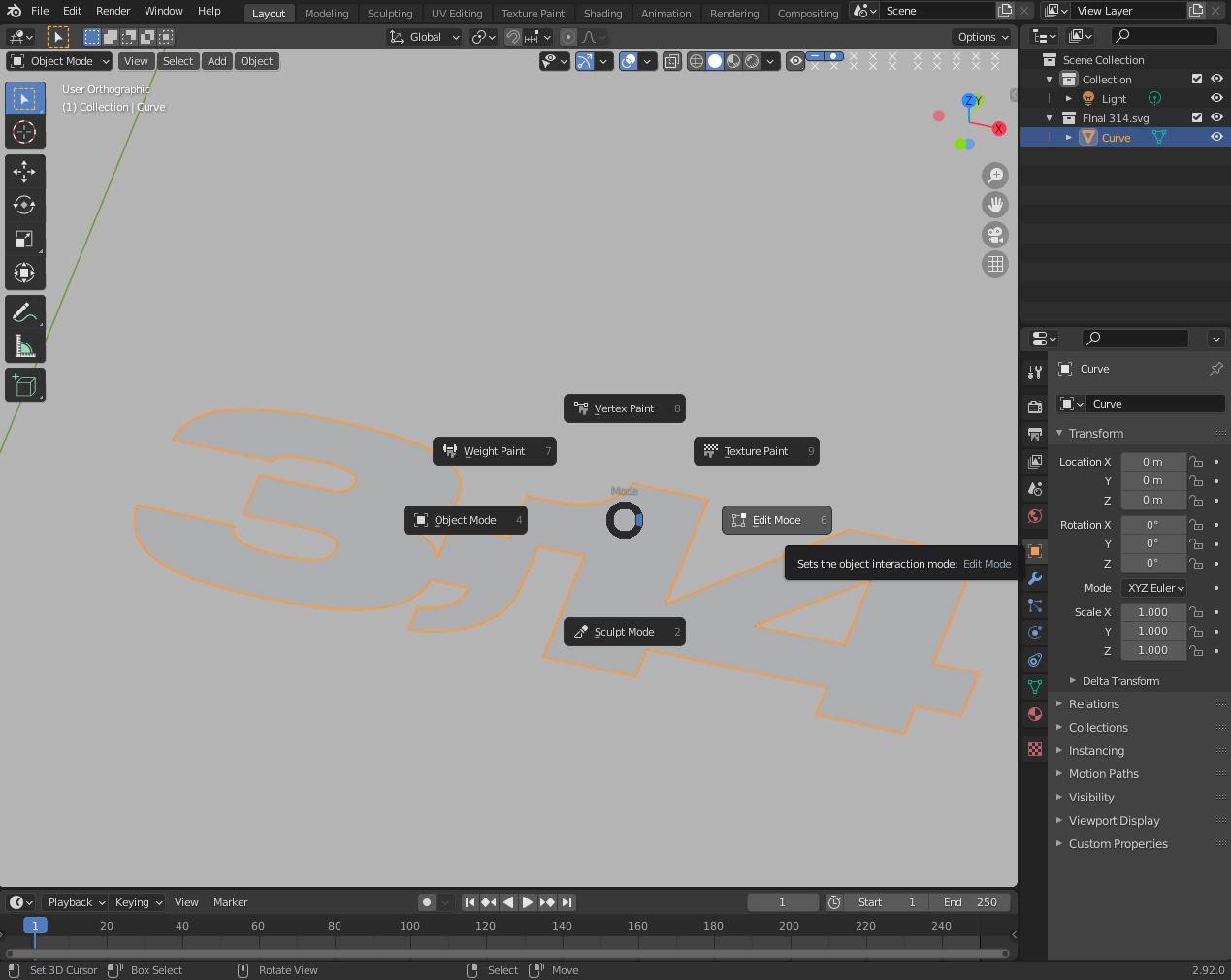Image resolution: width=1231 pixels, height=980 pixels.
Task: Open the Modifiers wrench properties tab
Action: coord(1035,578)
